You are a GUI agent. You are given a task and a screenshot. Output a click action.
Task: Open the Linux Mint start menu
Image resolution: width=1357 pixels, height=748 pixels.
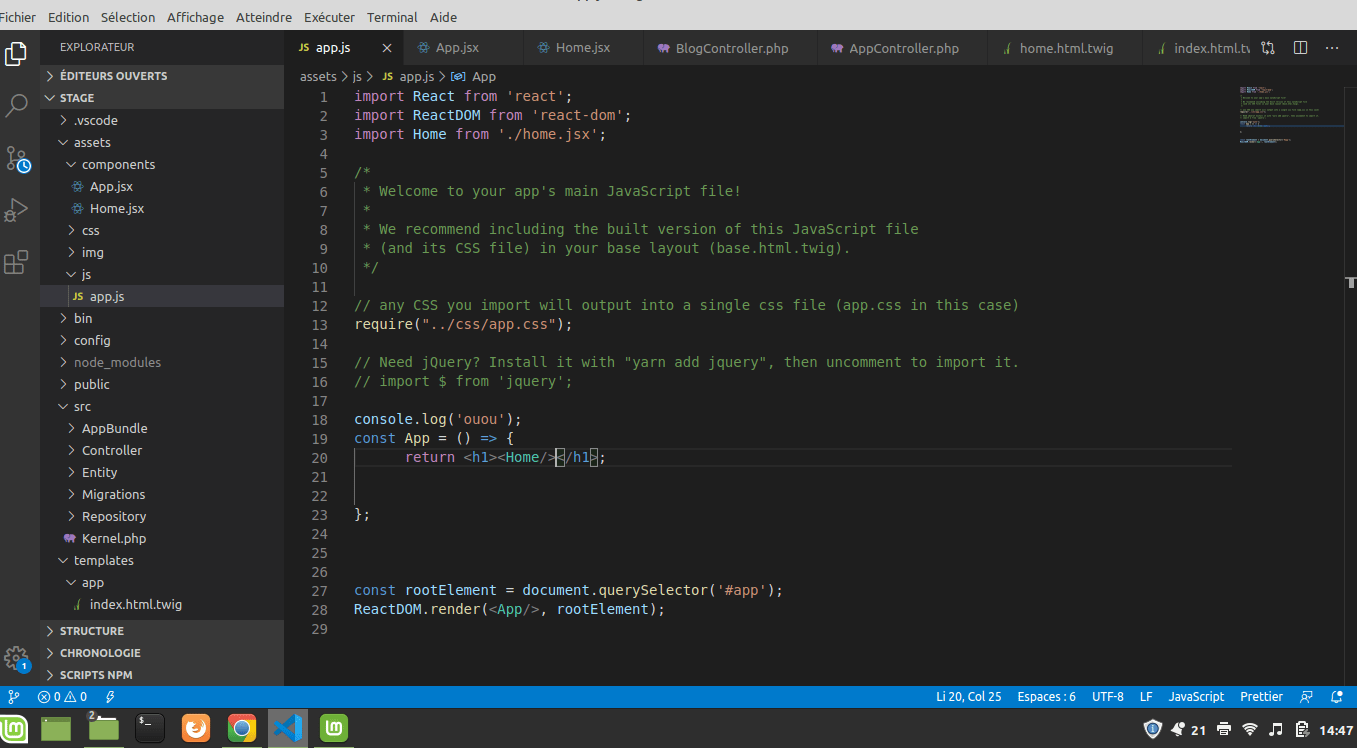coord(14,728)
